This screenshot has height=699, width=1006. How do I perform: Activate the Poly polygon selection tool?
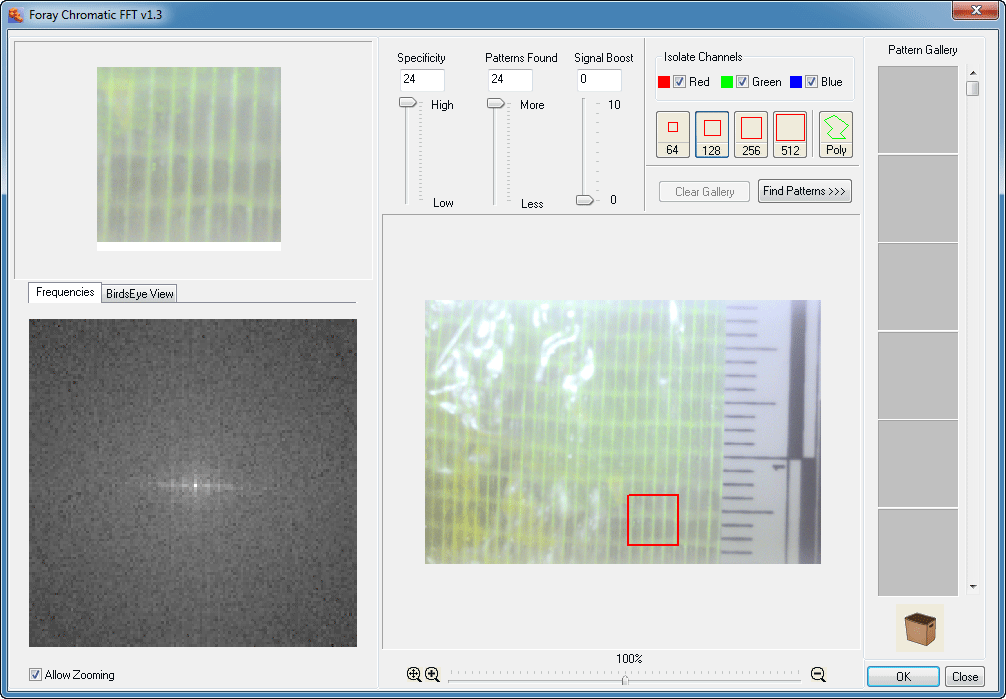click(x=836, y=134)
